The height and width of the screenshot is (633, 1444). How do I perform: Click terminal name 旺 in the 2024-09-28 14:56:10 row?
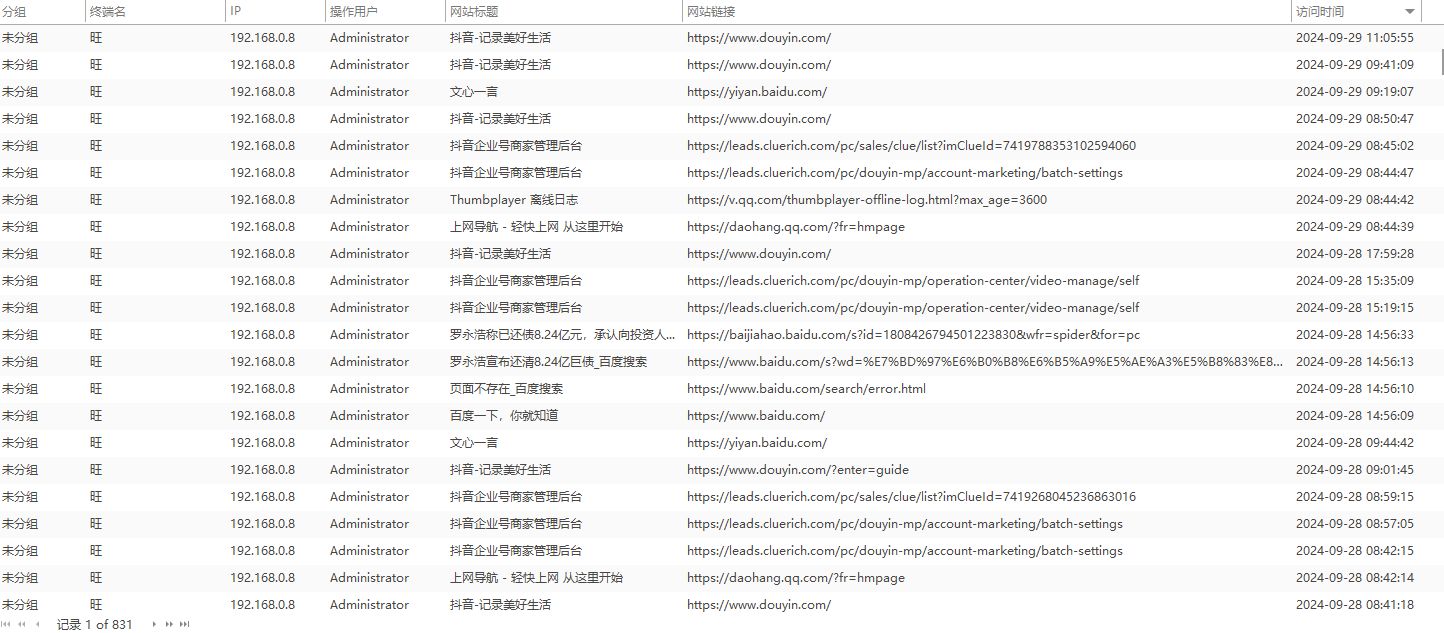96,389
